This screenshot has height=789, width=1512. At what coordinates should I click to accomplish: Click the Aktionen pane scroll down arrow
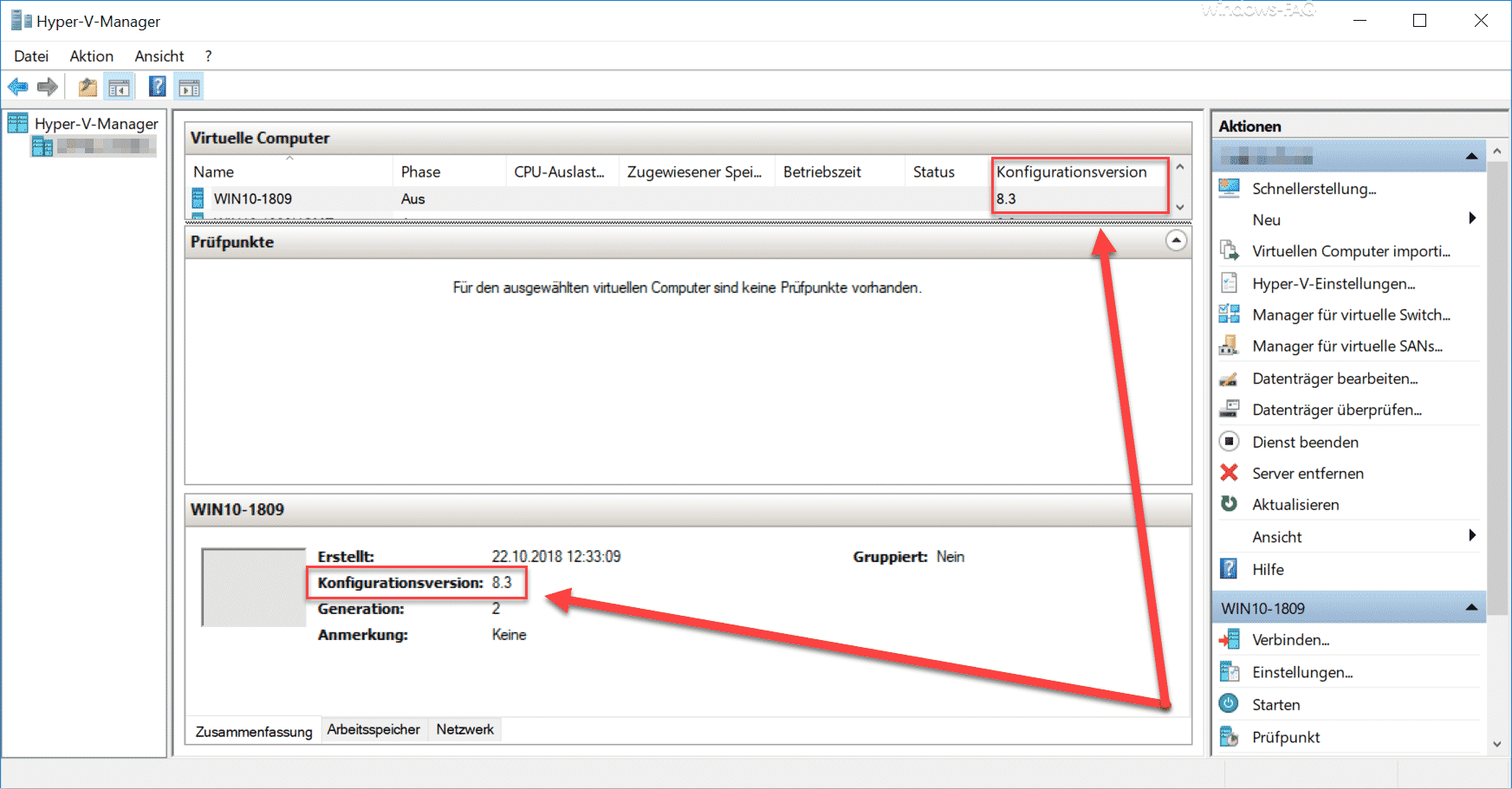pyautogui.click(x=1496, y=744)
